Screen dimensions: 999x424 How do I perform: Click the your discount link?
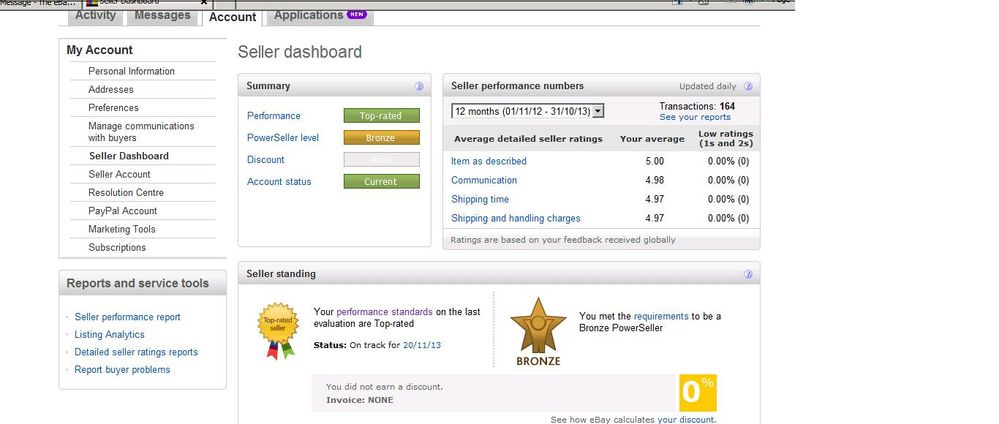[x=686, y=420]
